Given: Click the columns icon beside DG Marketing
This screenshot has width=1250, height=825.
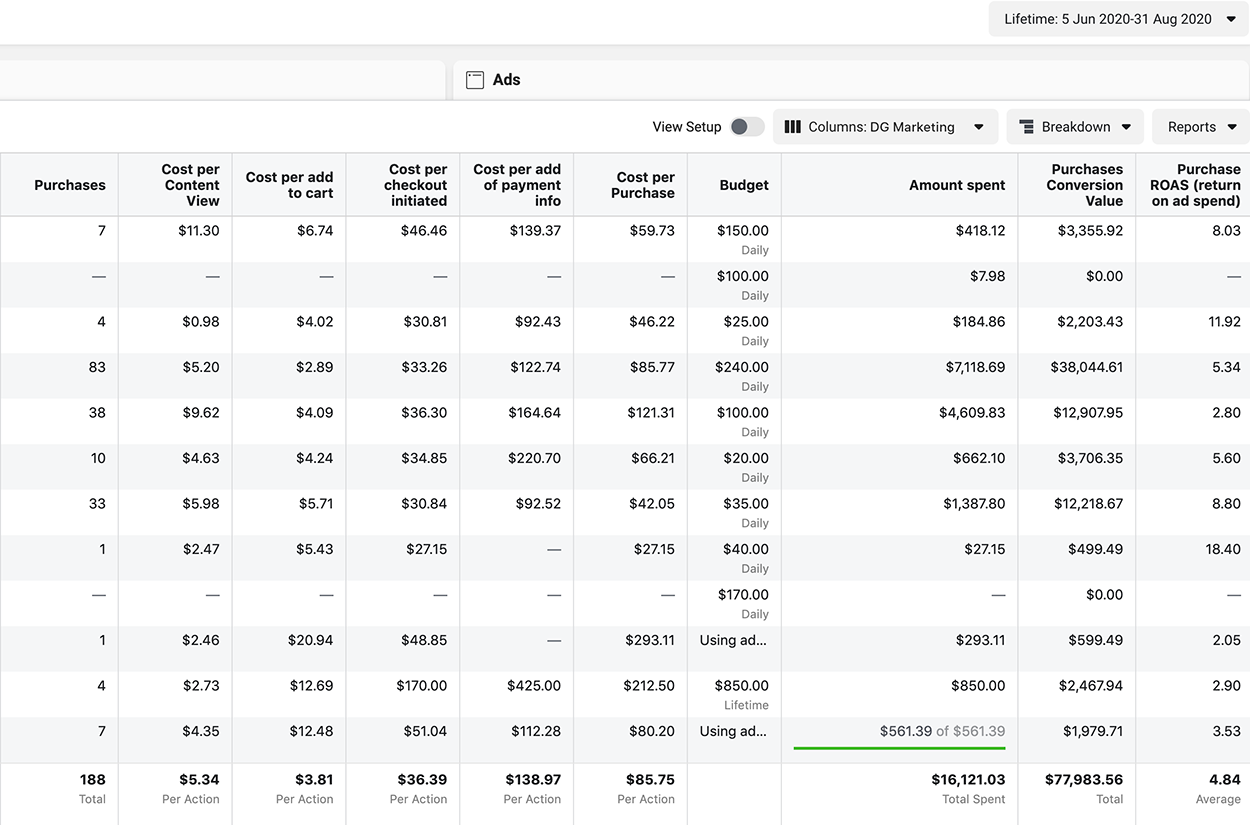Looking at the screenshot, I should [792, 127].
